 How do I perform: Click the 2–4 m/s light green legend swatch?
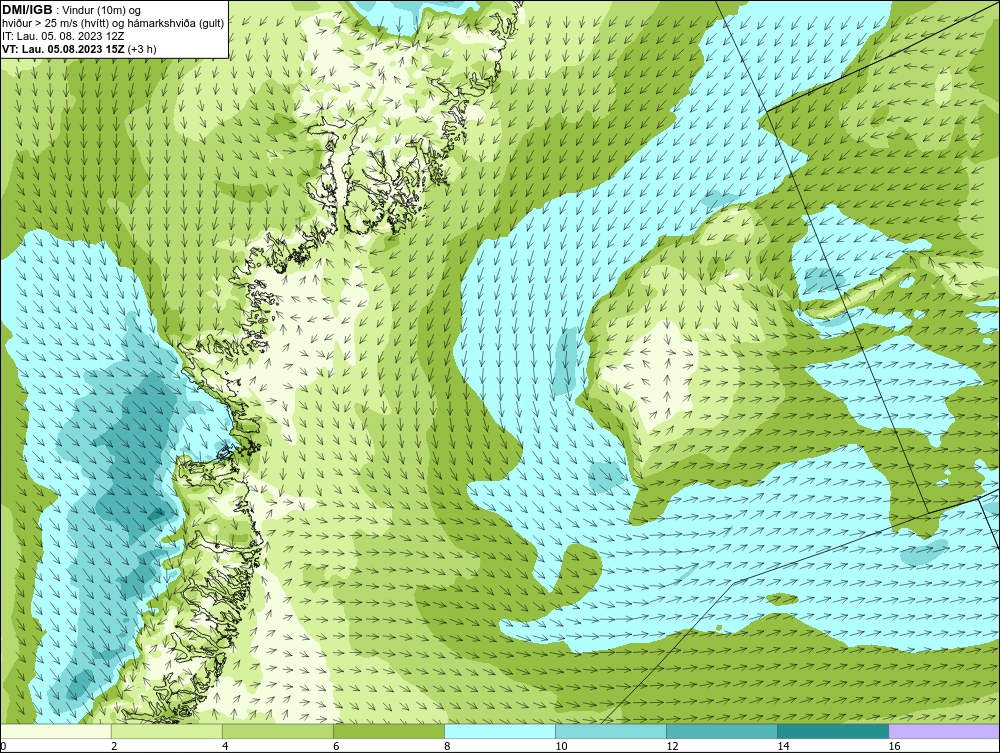click(167, 731)
